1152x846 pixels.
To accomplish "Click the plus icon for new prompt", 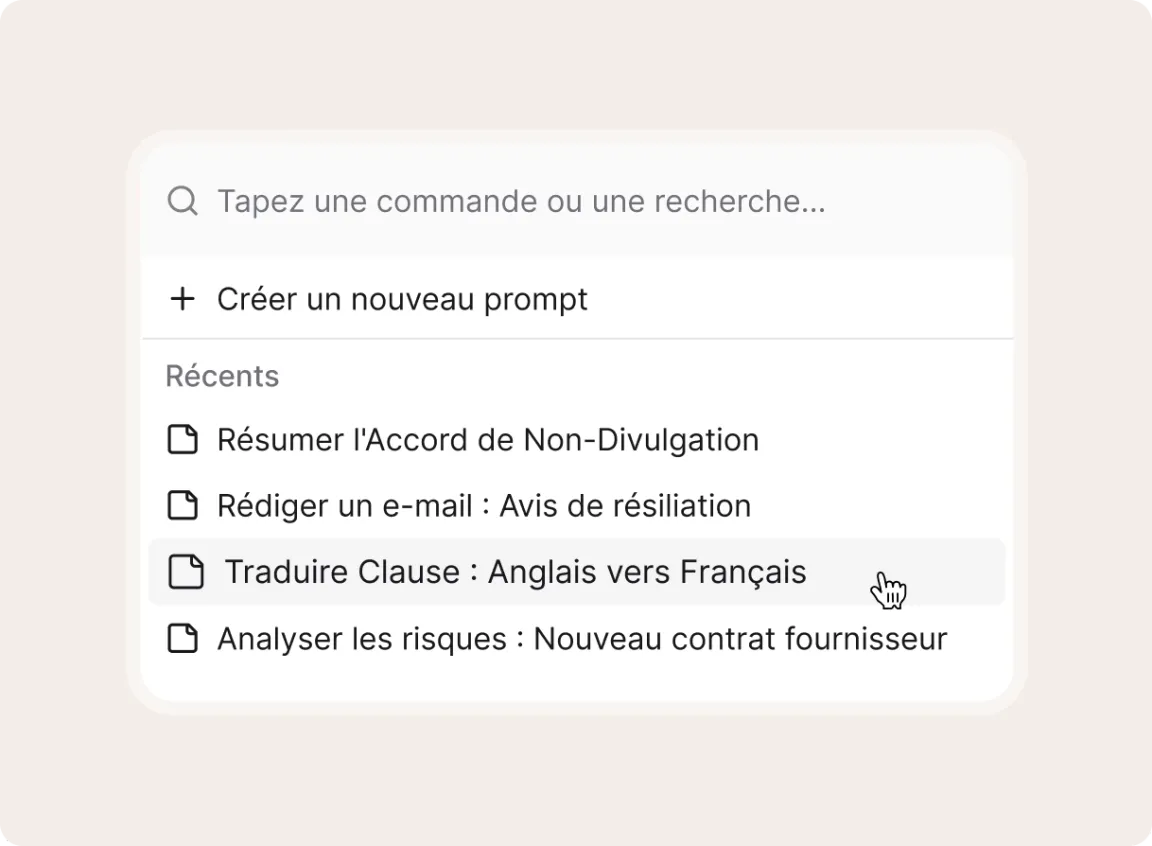I will 182,299.
